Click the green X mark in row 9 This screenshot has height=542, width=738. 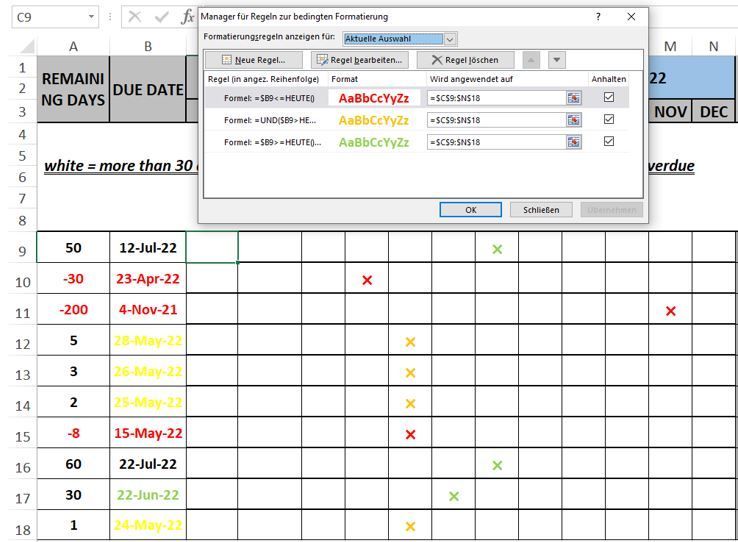tap(497, 249)
